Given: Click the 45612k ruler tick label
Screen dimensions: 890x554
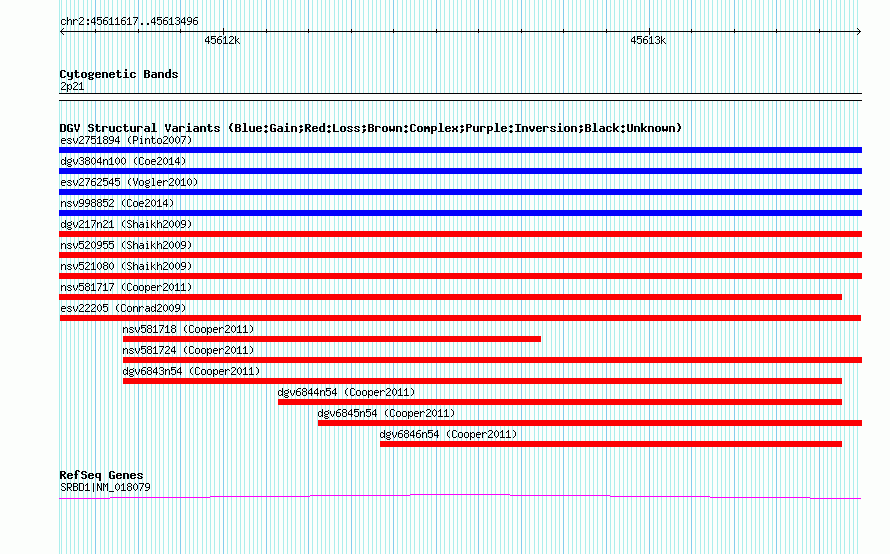Looking at the screenshot, I should pyautogui.click(x=222, y=40).
